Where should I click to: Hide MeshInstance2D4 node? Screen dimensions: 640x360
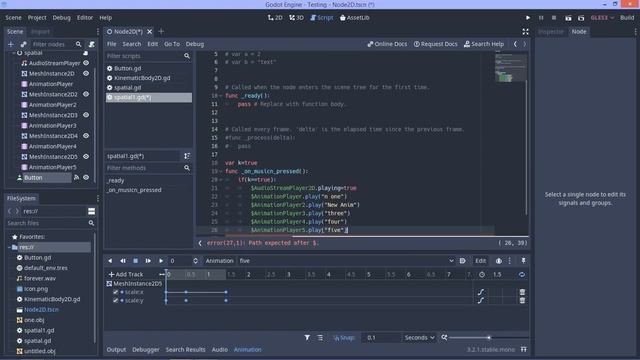click(86, 136)
